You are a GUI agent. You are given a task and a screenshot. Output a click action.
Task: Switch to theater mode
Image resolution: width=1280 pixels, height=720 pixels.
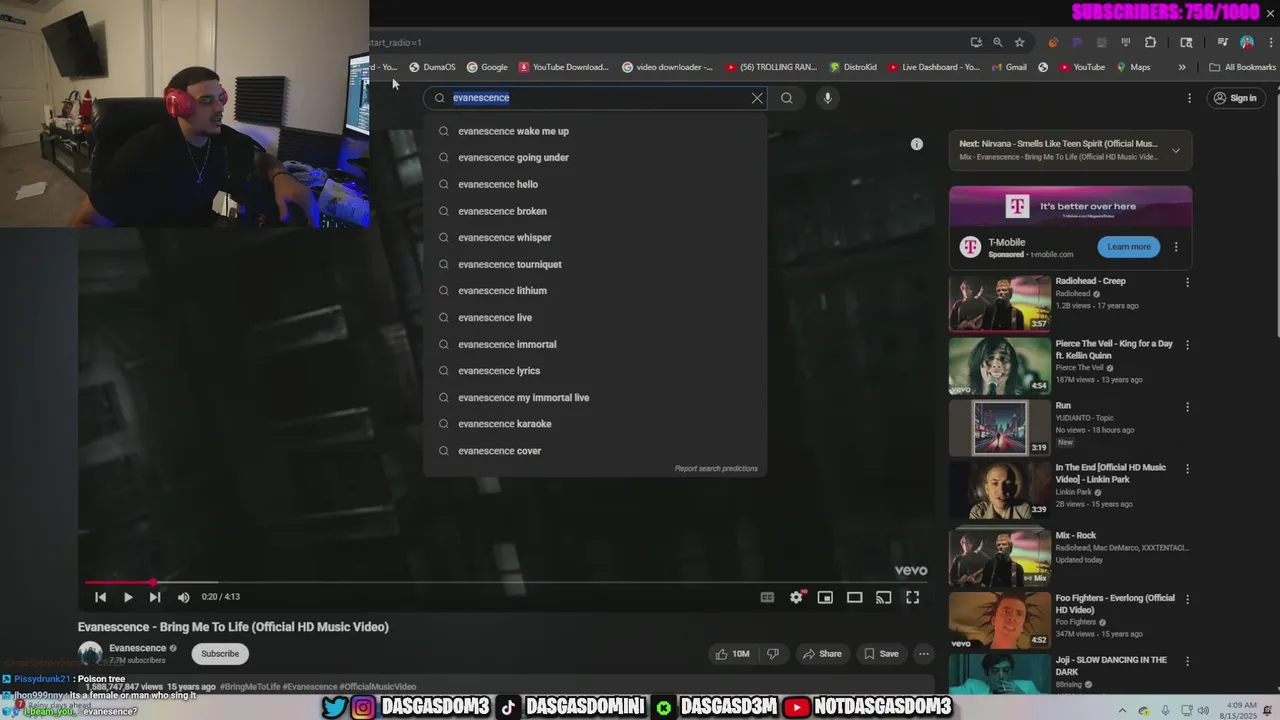click(854, 597)
